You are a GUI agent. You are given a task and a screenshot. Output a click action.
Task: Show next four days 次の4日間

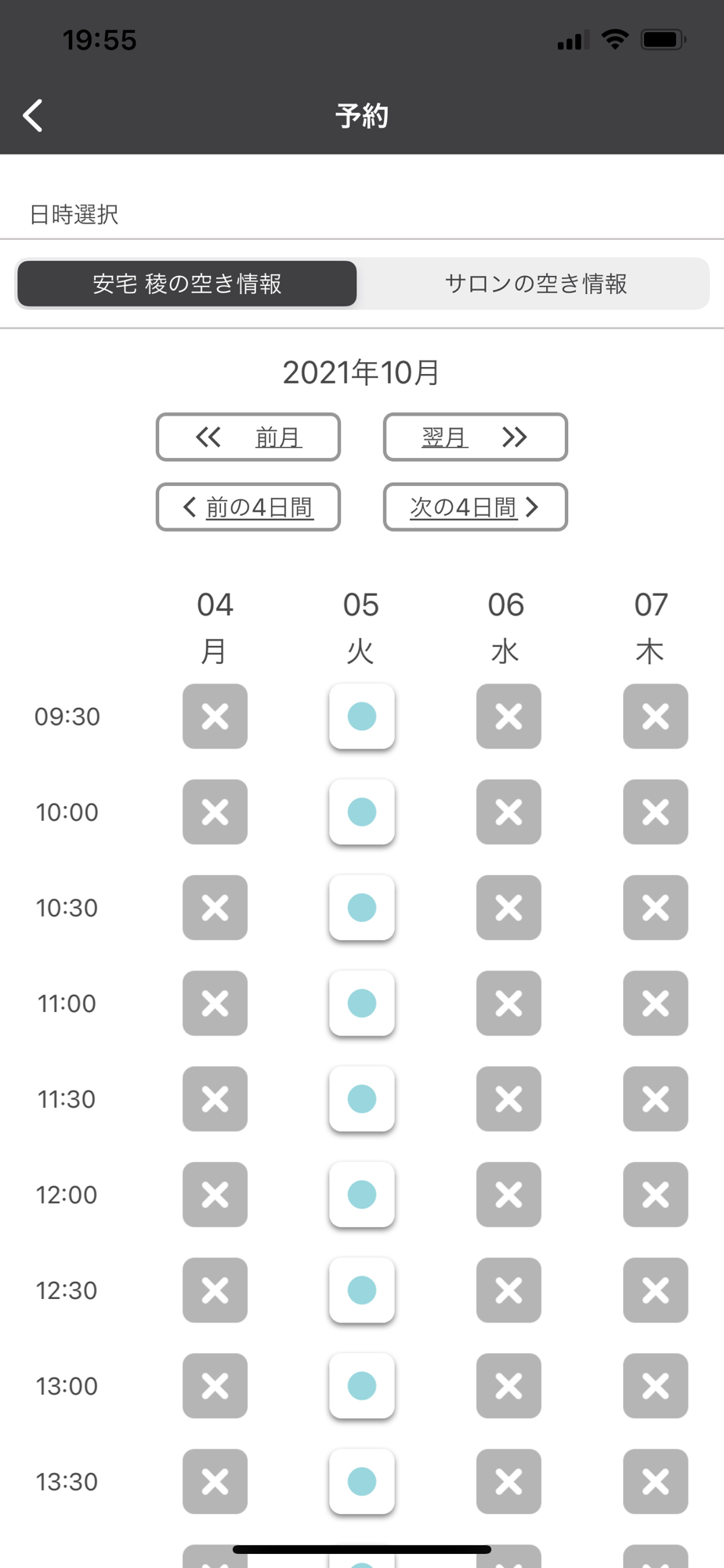tap(475, 506)
